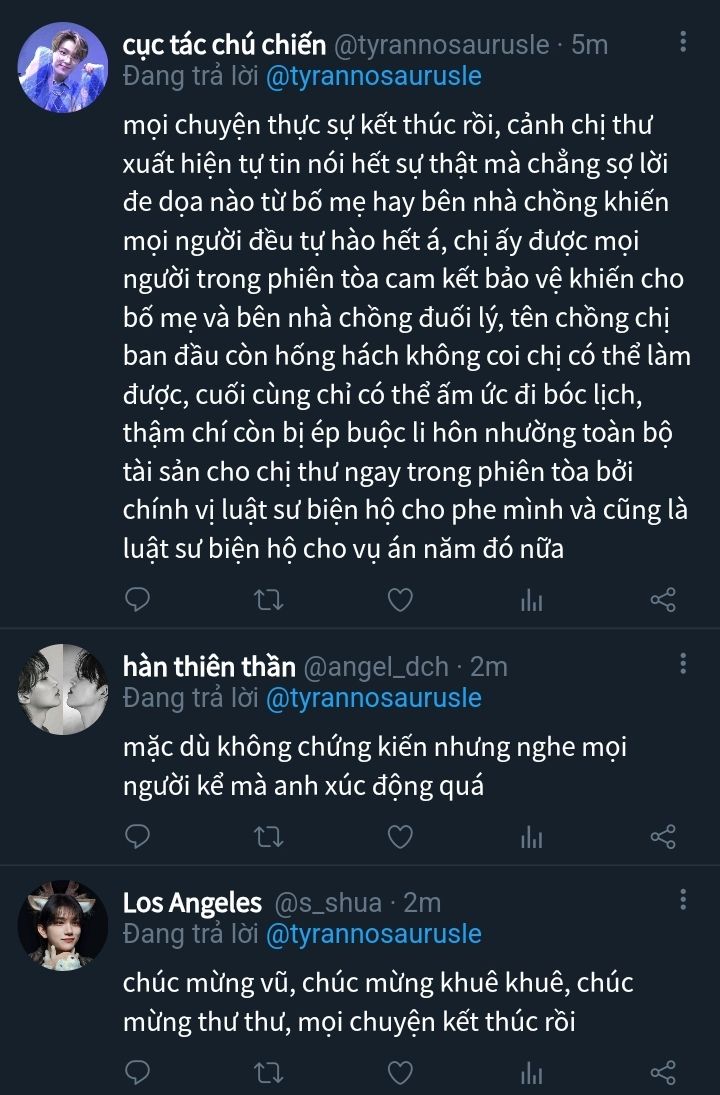Open hàn thiên thần's profile name

point(209,666)
